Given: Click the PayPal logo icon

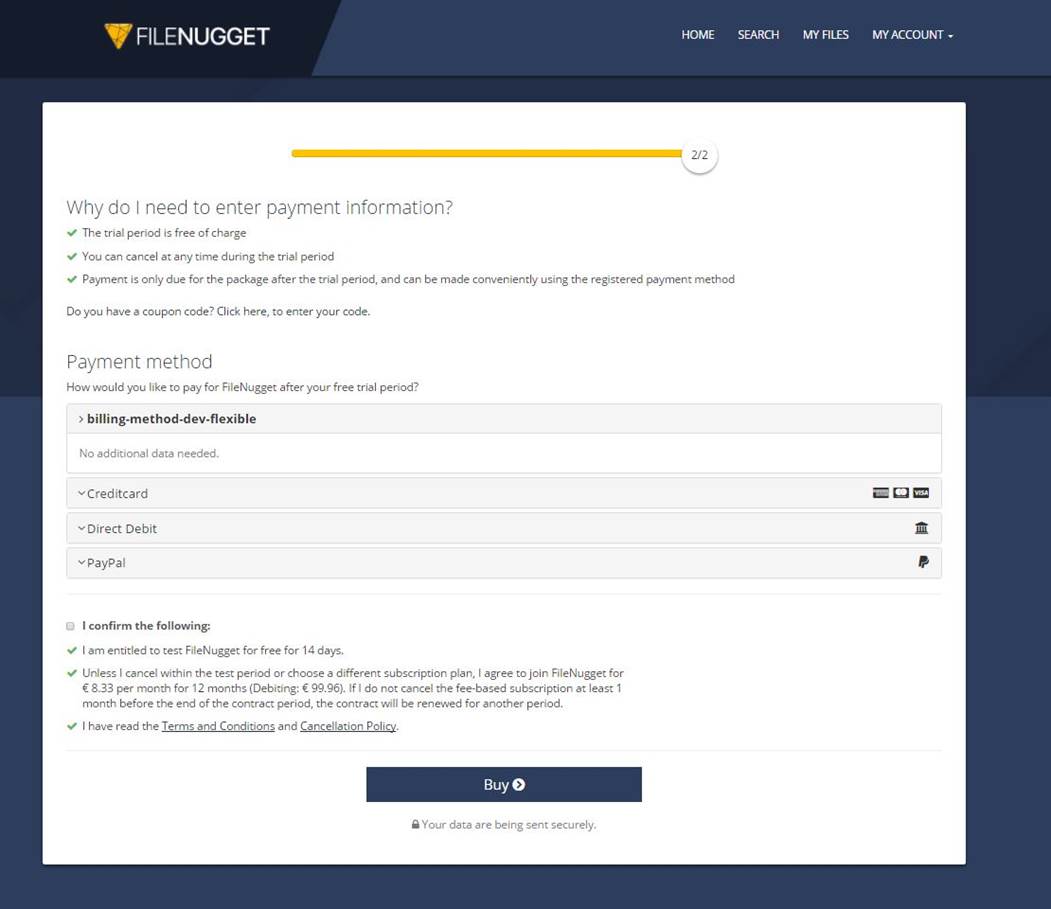Looking at the screenshot, I should click(923, 562).
